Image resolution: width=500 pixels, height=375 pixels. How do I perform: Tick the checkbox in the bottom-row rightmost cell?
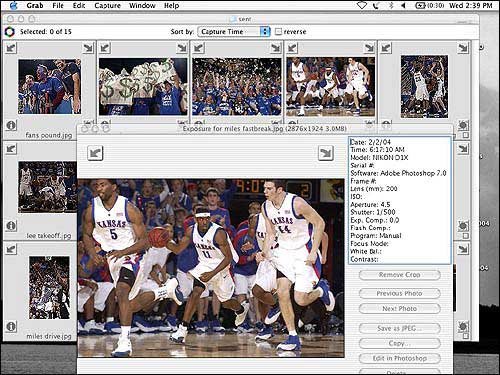[465, 336]
